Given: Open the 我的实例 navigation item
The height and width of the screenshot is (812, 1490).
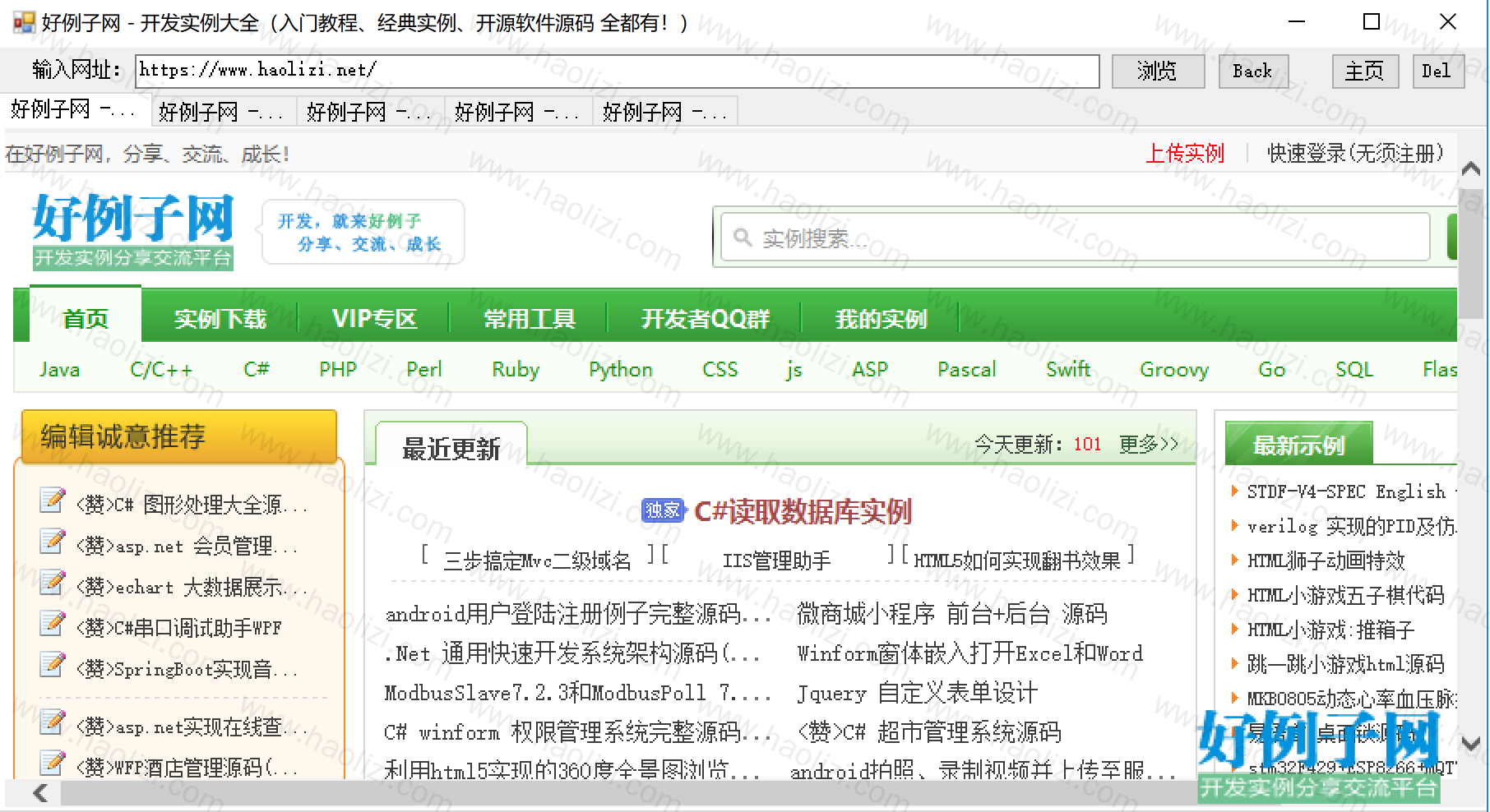Looking at the screenshot, I should point(882,318).
